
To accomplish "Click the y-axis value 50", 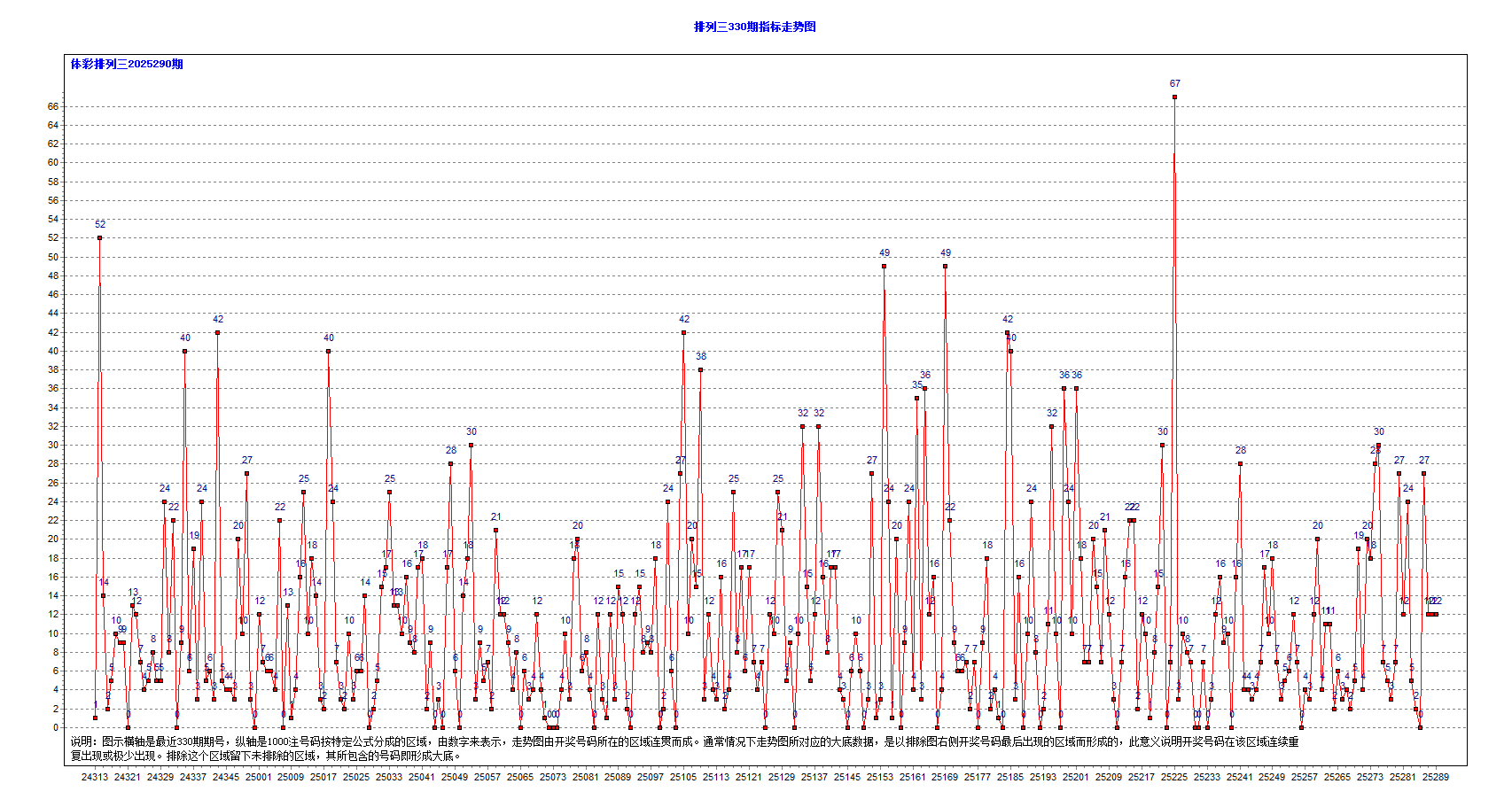I will click(x=53, y=257).
